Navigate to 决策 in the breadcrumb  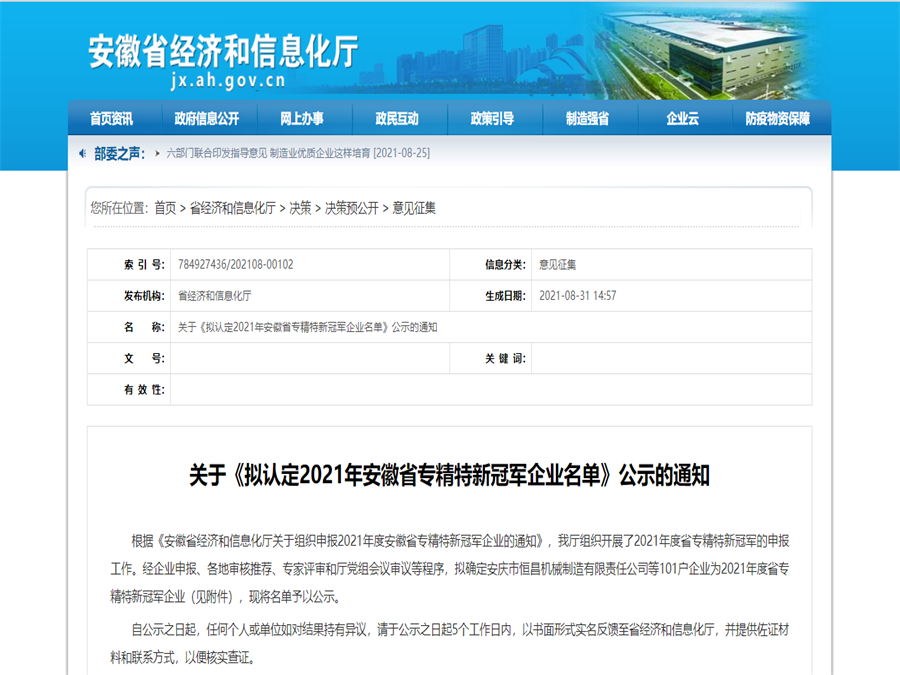point(300,208)
